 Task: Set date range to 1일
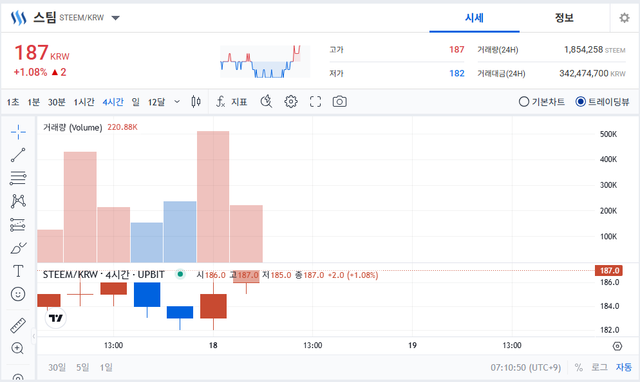pos(106,367)
